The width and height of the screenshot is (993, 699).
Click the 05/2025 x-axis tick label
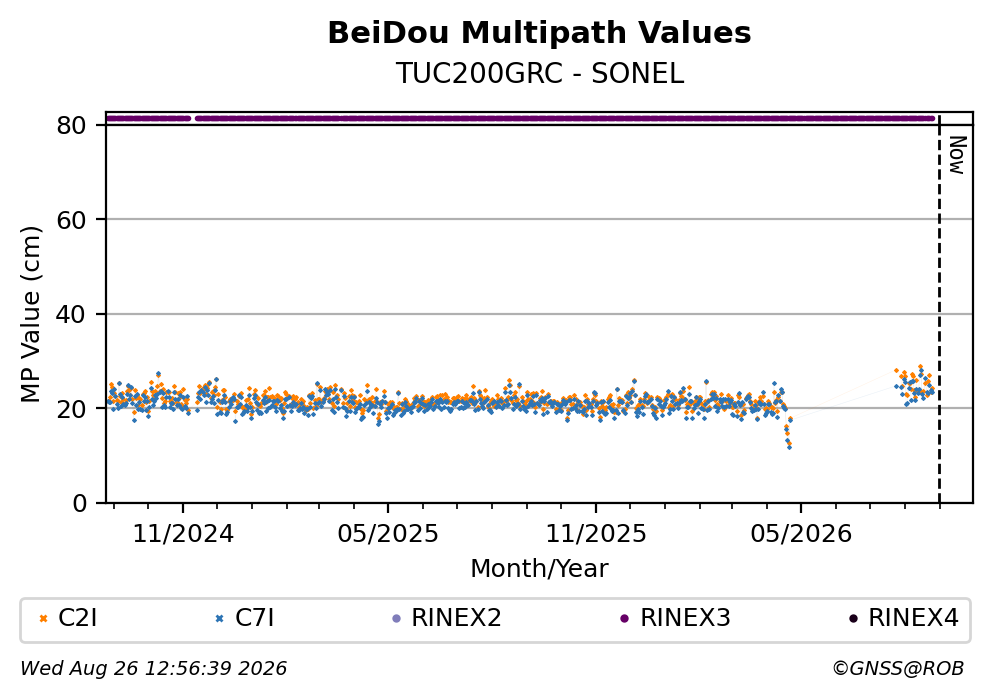pos(388,534)
